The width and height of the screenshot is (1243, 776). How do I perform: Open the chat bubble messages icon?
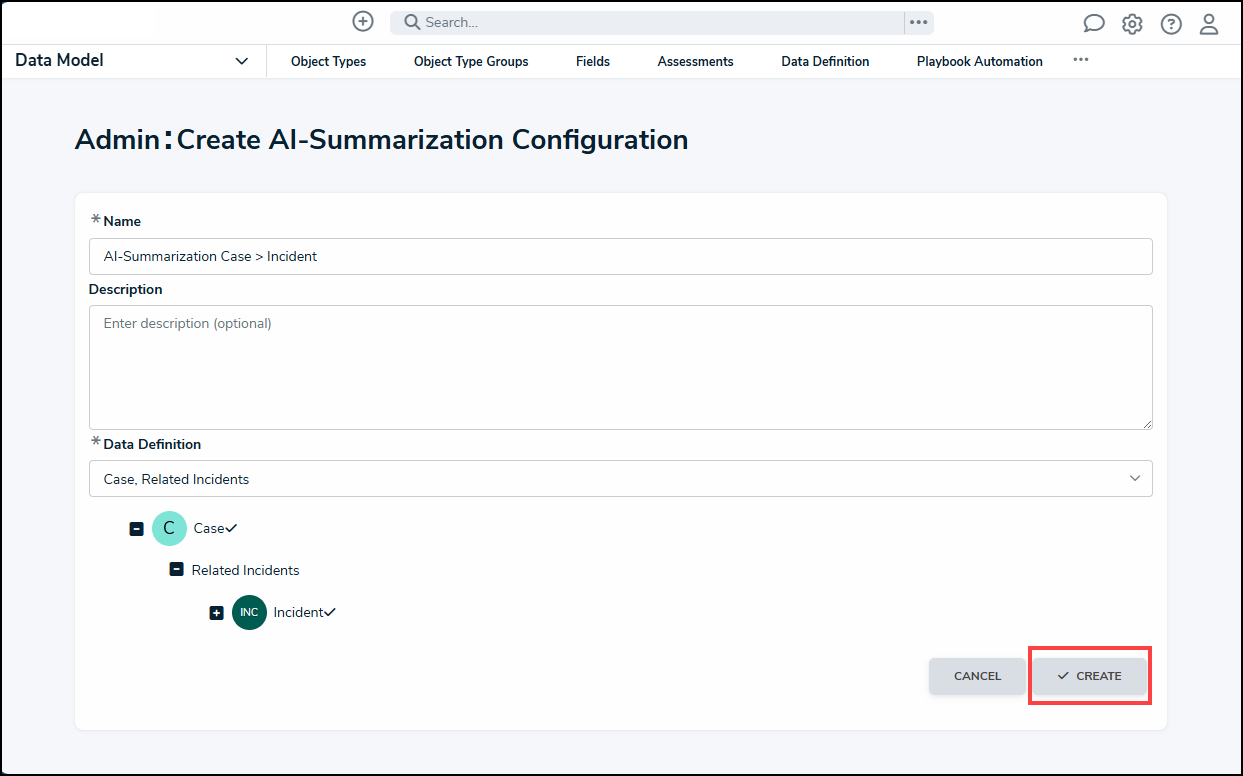[x=1094, y=24]
